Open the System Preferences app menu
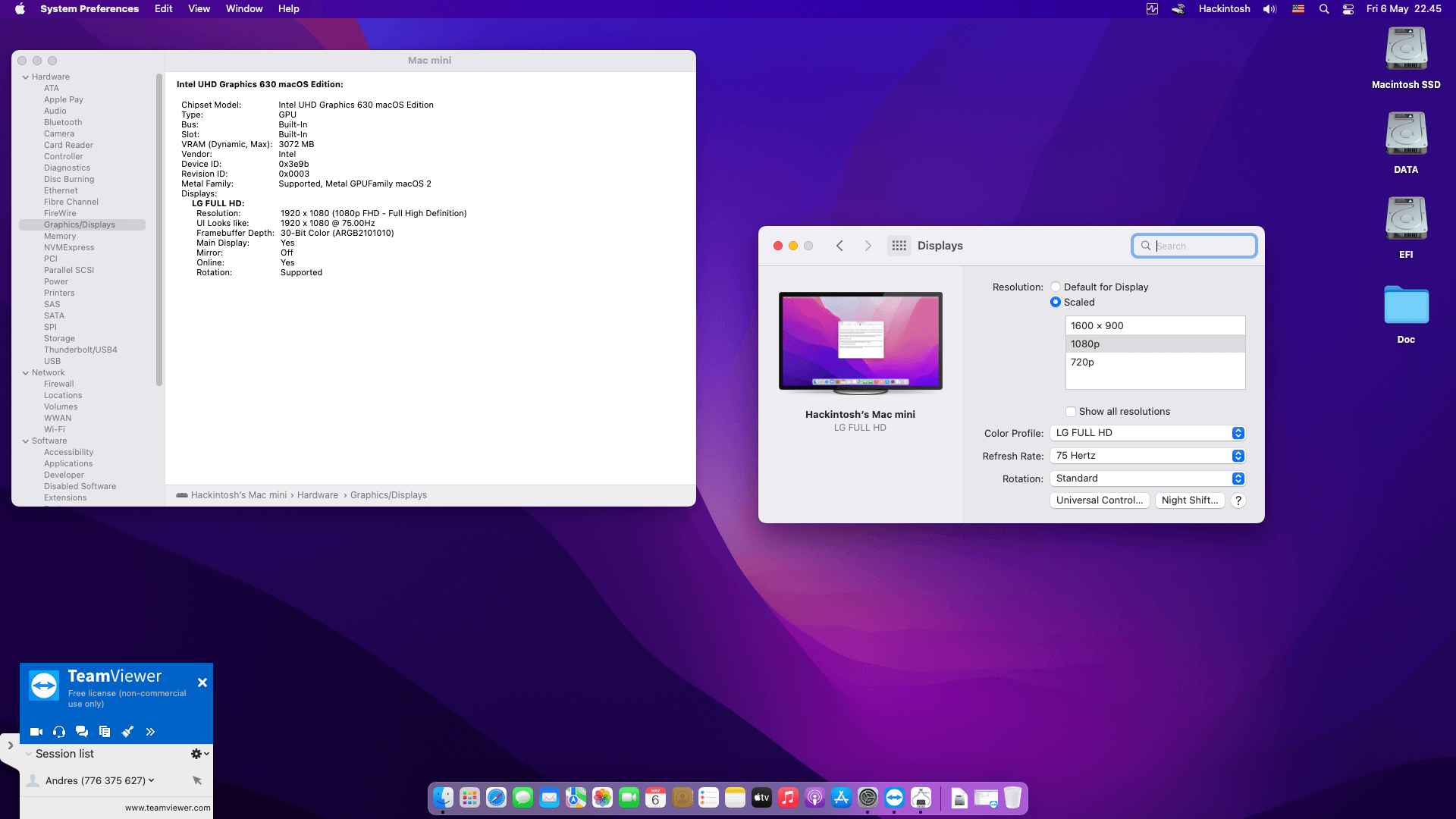Viewport: 1456px width, 819px height. 89,9
